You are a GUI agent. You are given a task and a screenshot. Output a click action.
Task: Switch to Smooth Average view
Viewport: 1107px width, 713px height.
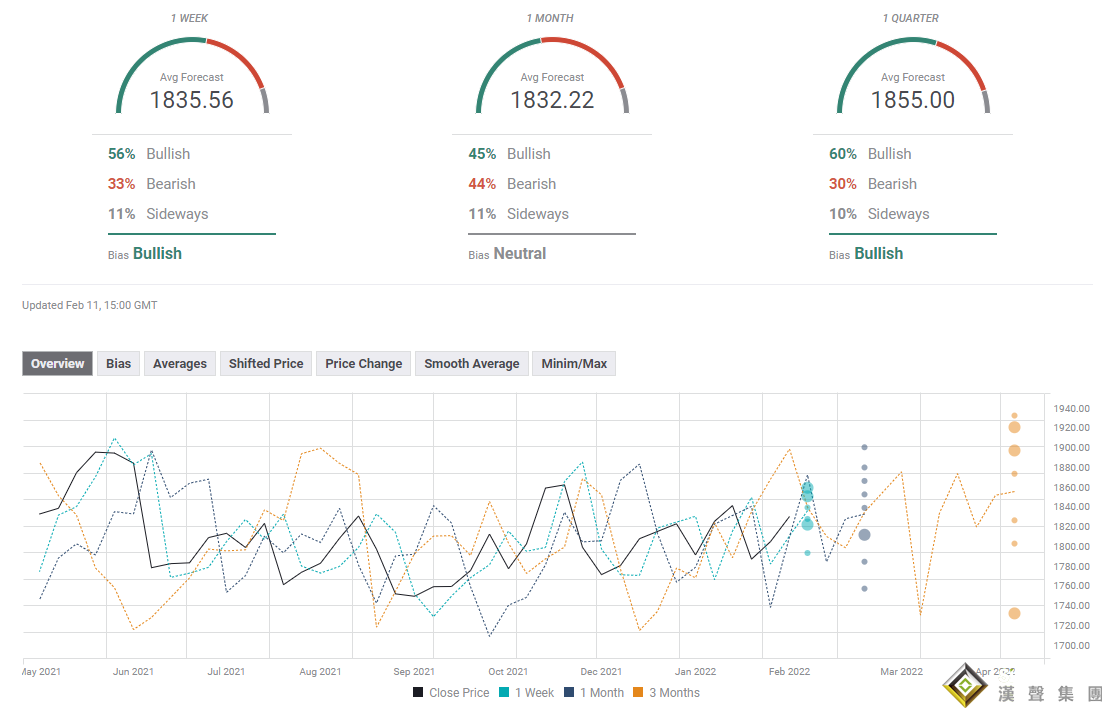point(472,364)
